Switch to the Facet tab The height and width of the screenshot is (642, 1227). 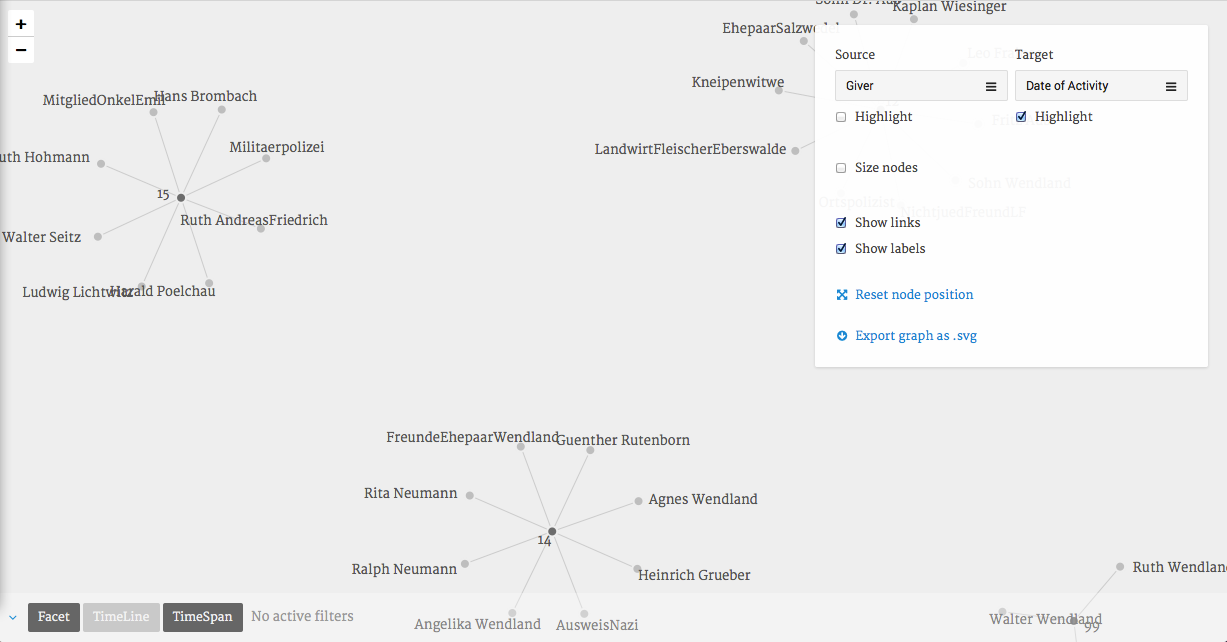coord(54,617)
